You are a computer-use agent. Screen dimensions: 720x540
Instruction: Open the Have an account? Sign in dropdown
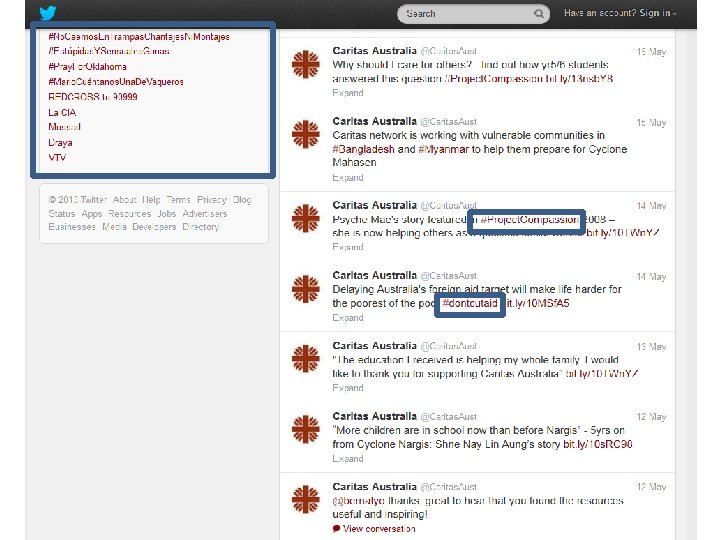[x=620, y=13]
